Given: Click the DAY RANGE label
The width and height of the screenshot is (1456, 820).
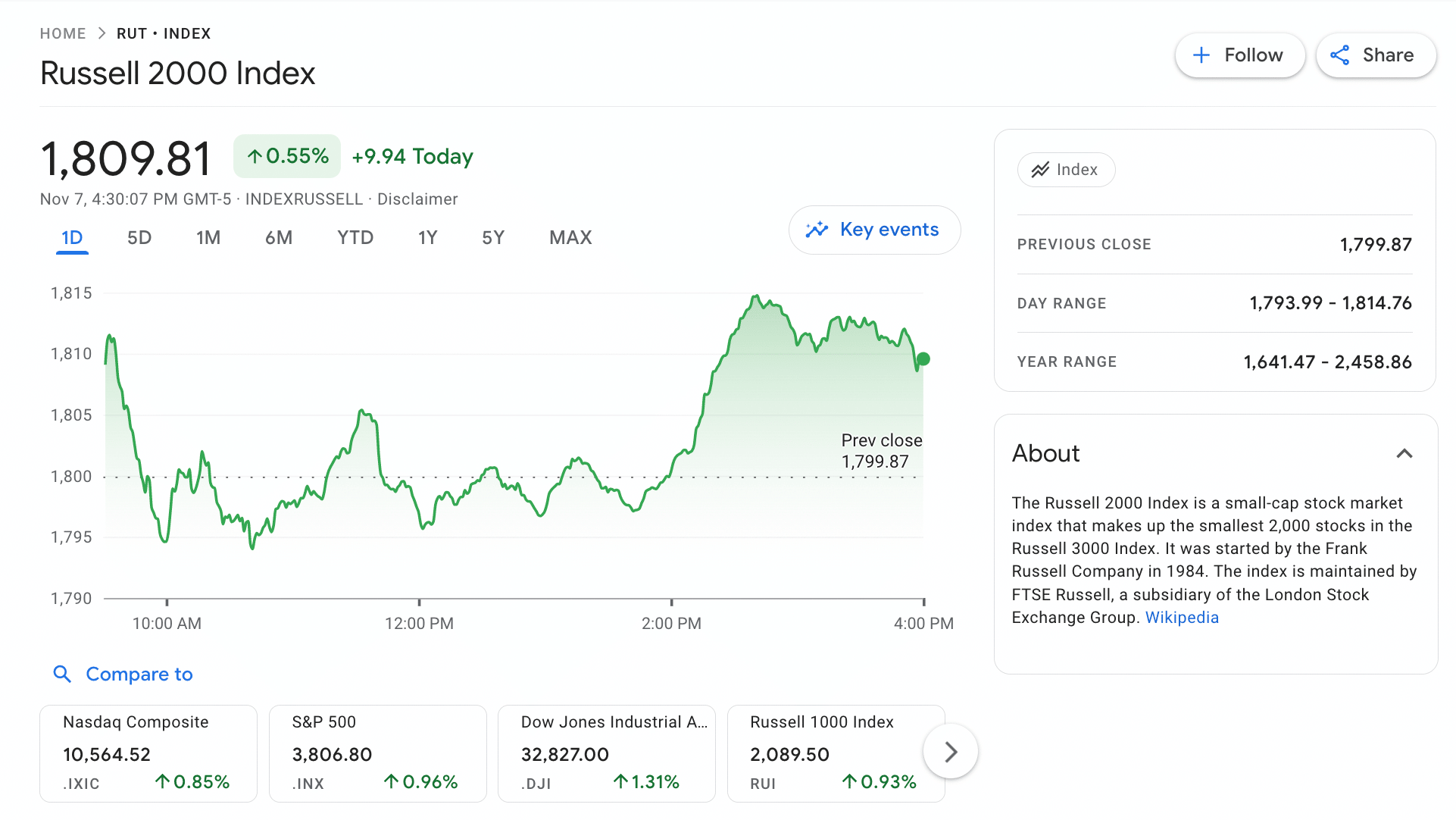Looking at the screenshot, I should click(x=1061, y=304).
